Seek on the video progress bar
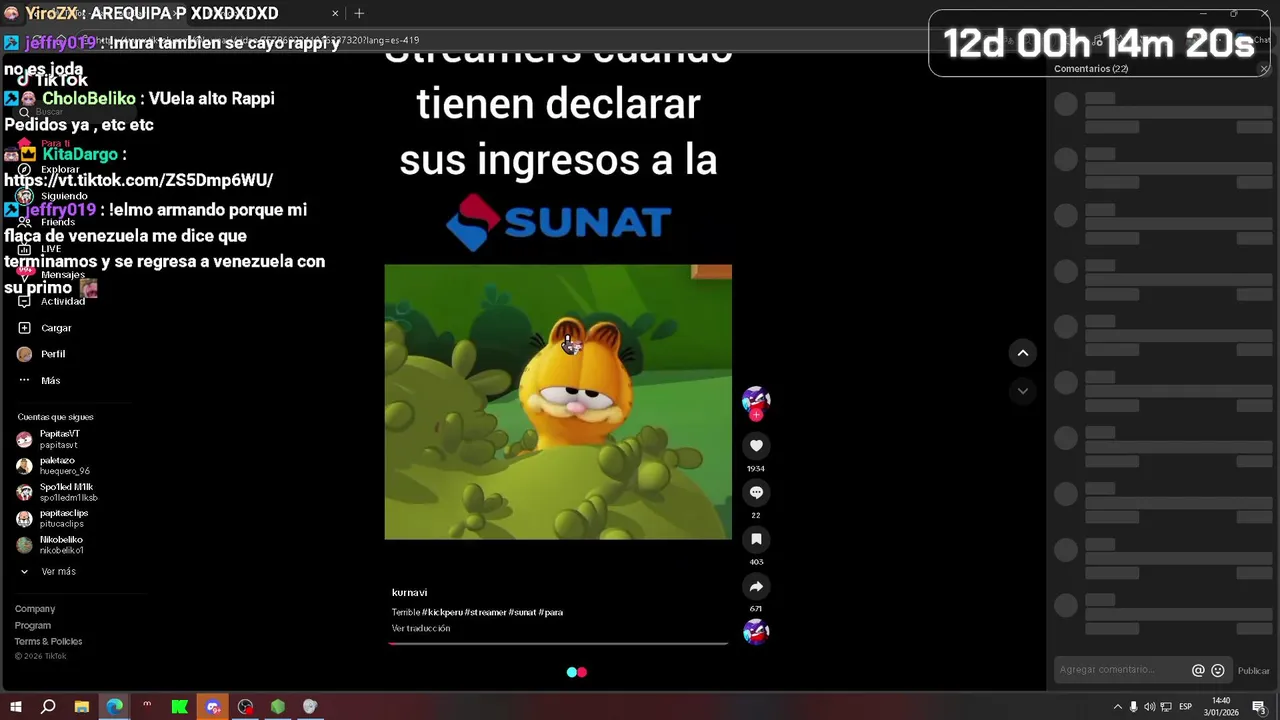The width and height of the screenshot is (1280, 720). click(x=558, y=643)
